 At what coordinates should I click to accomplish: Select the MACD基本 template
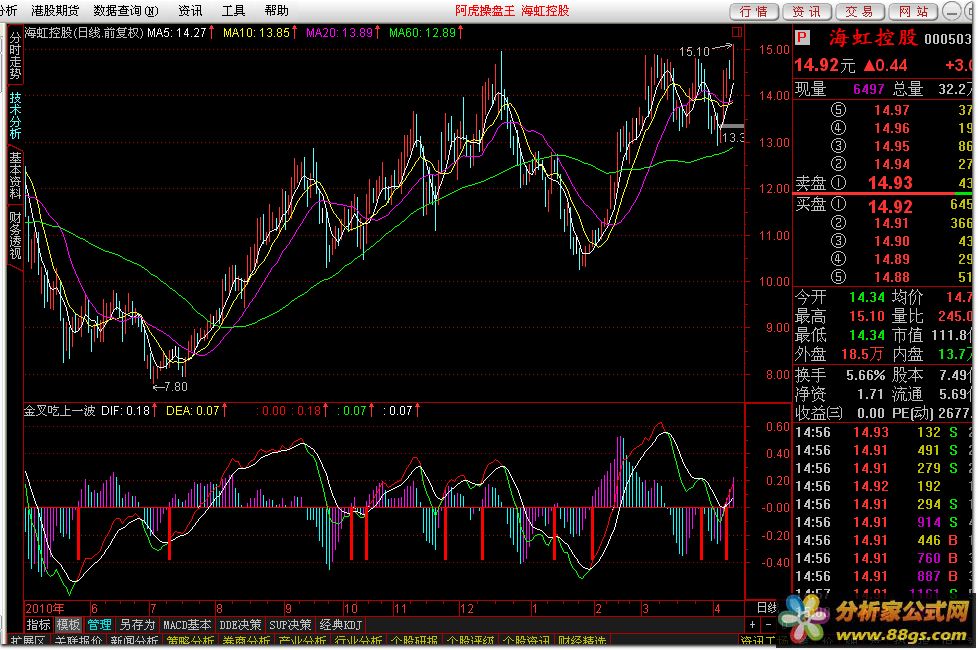pyautogui.click(x=187, y=624)
